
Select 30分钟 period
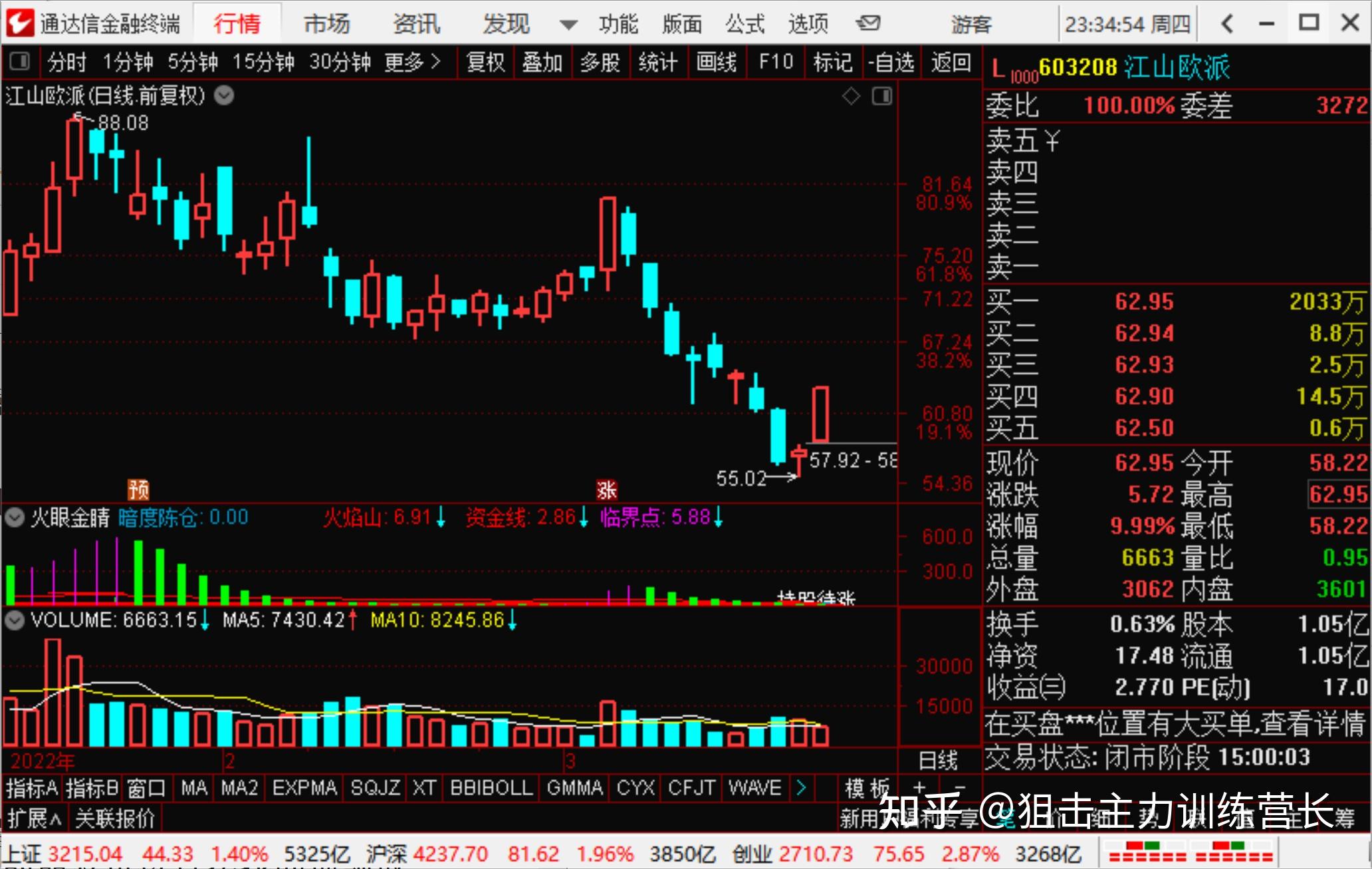(x=340, y=62)
